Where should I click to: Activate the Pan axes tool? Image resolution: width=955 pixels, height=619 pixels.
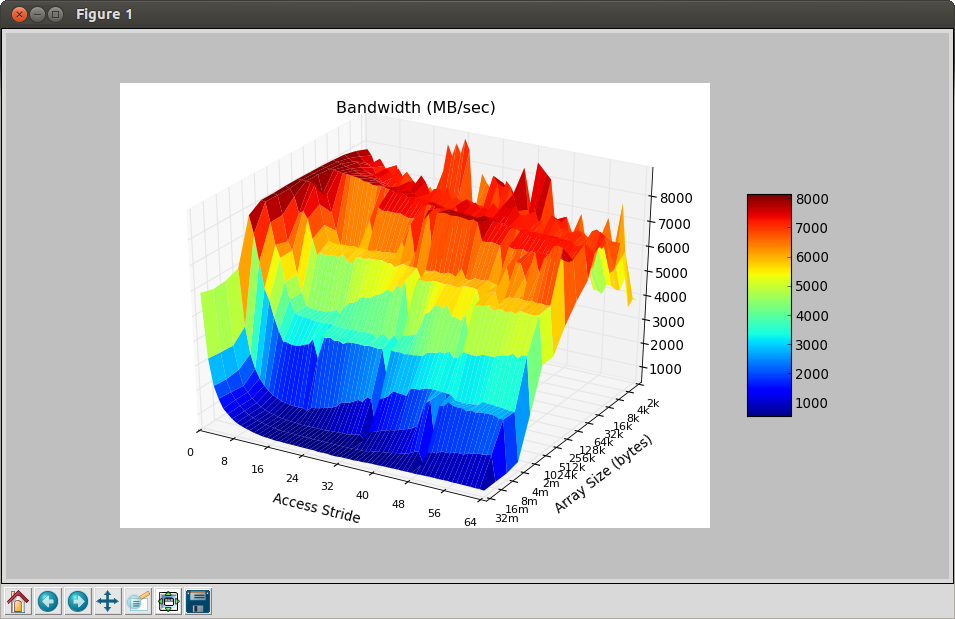click(x=108, y=601)
